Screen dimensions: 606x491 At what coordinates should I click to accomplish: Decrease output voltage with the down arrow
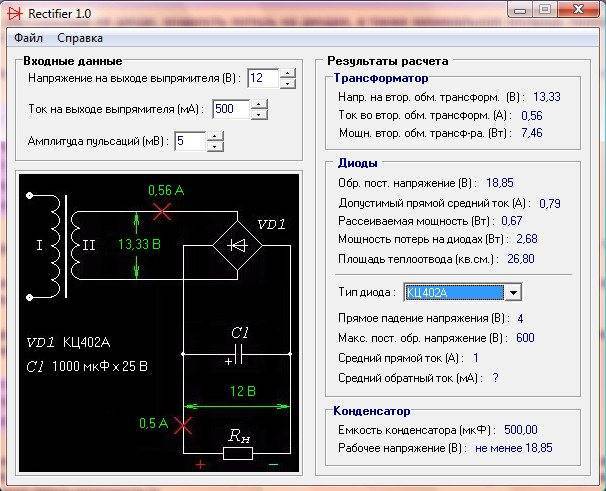click(x=288, y=83)
